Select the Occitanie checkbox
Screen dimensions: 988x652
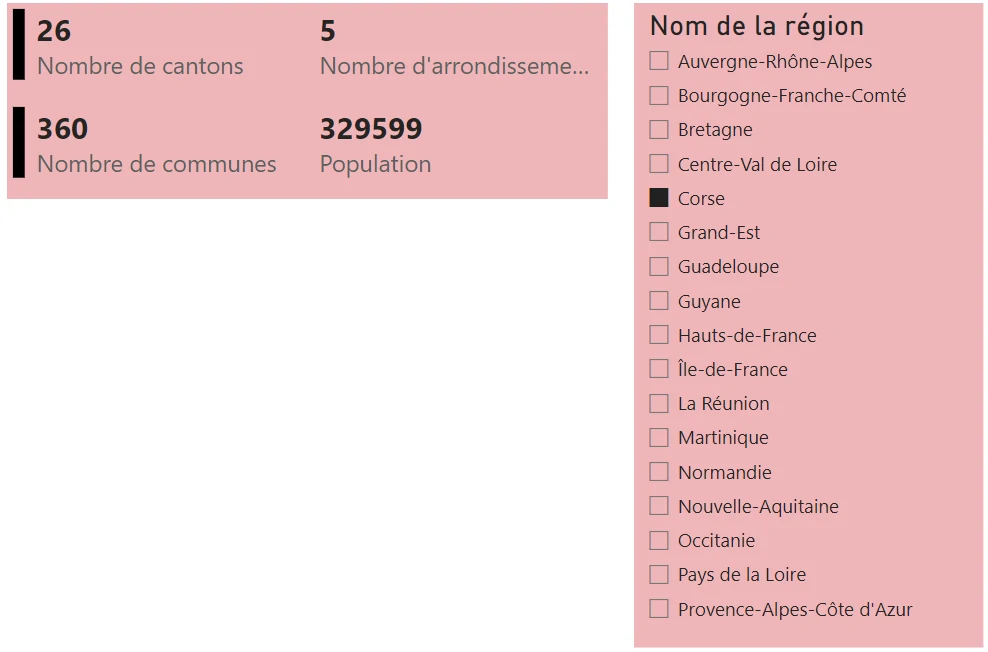click(659, 540)
